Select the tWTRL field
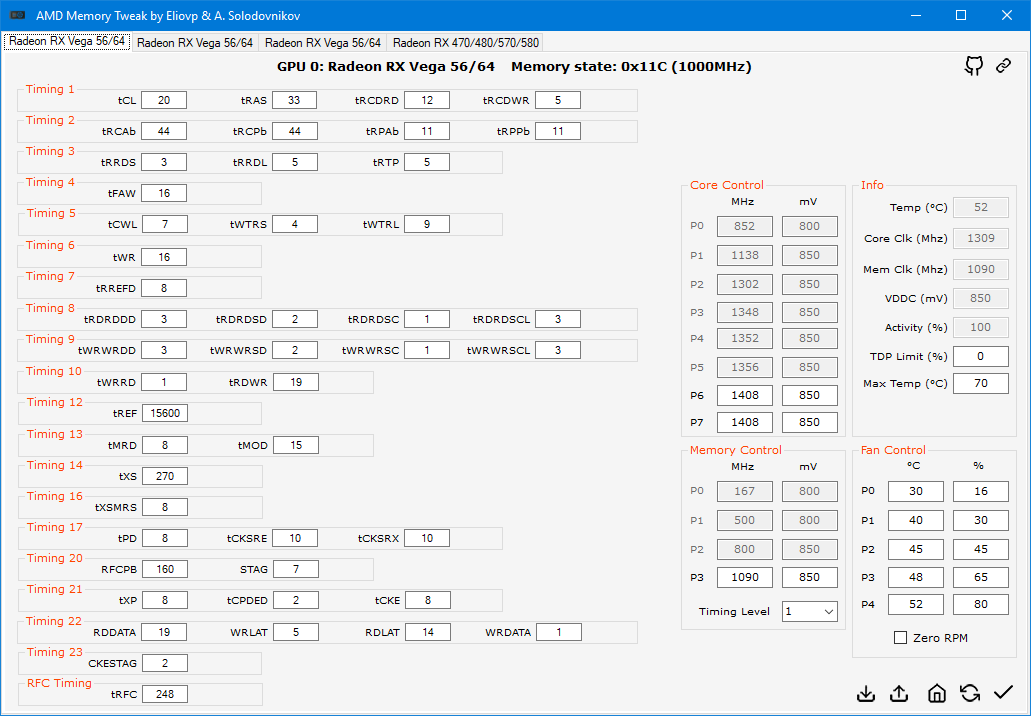Viewport: 1031px width, 716px height. tap(427, 224)
